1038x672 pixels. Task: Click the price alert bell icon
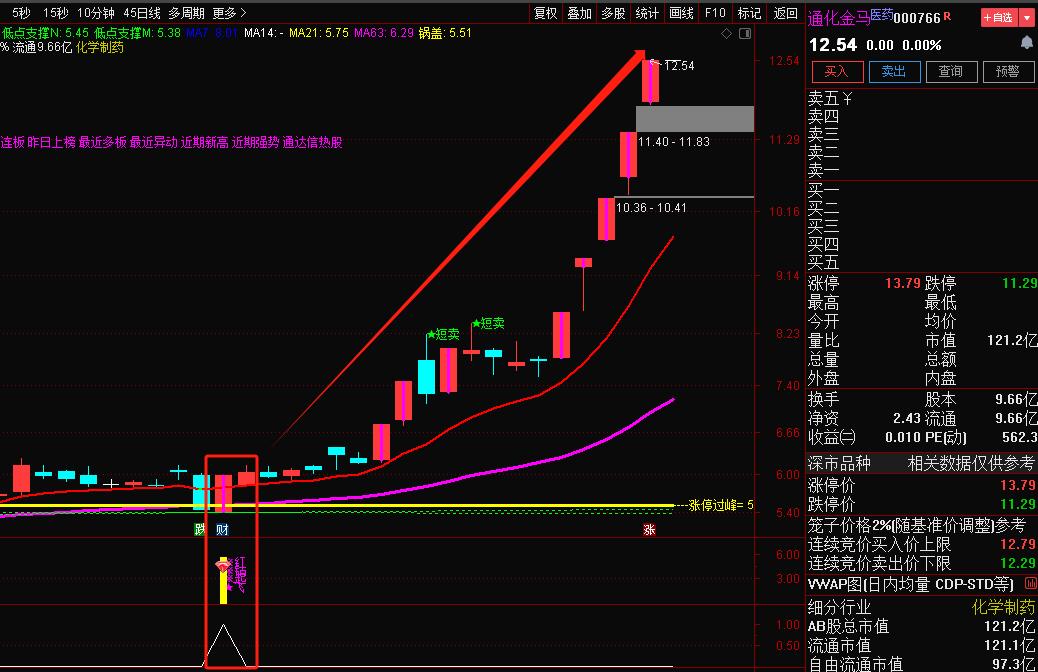[x=1026, y=43]
